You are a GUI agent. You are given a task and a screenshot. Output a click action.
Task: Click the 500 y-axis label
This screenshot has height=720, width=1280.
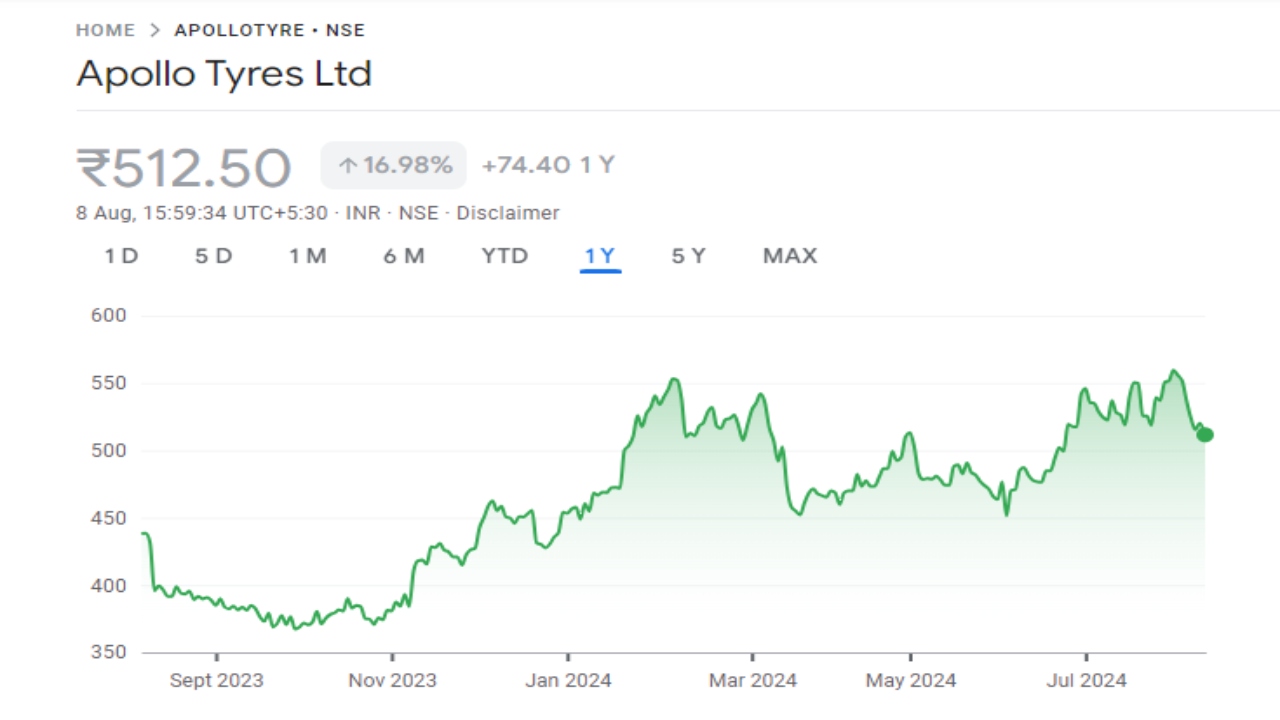[x=108, y=451]
